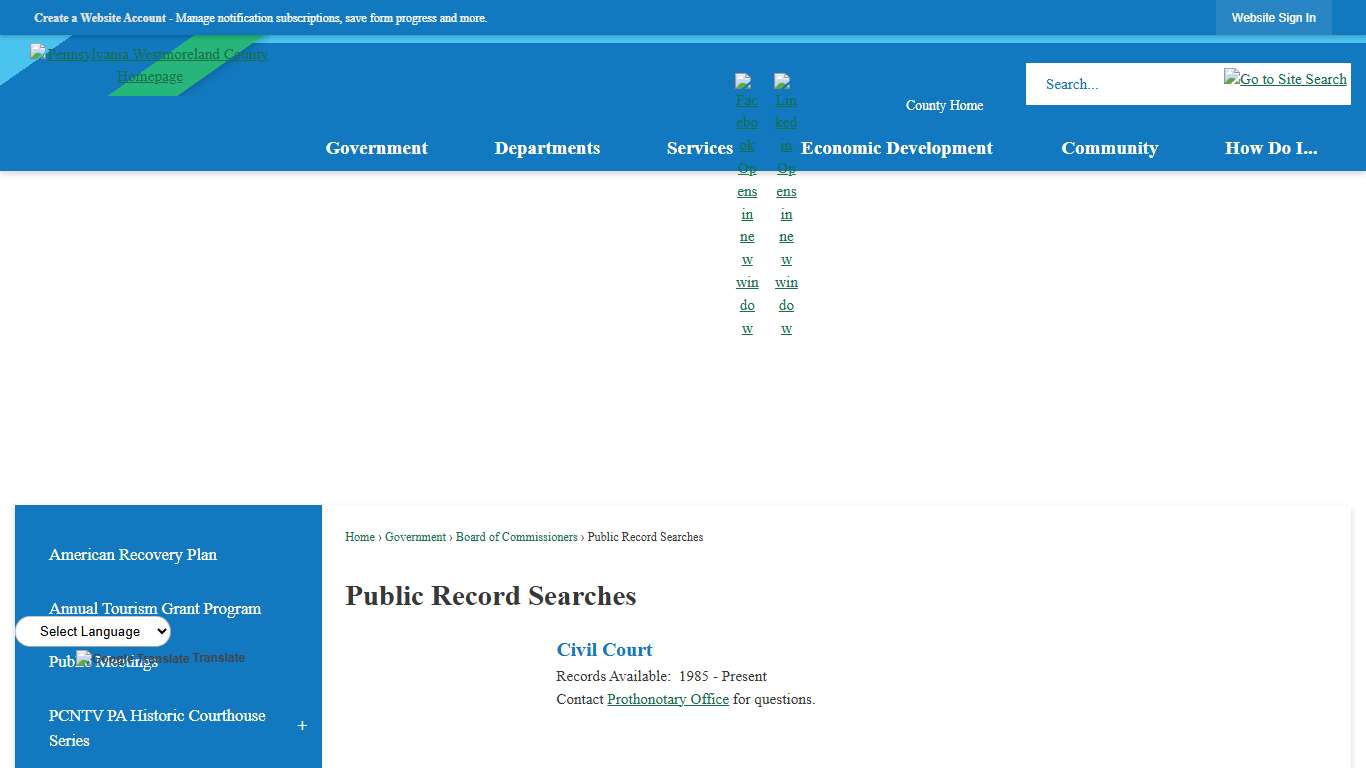Open the Prothonotary Office link

coord(668,699)
